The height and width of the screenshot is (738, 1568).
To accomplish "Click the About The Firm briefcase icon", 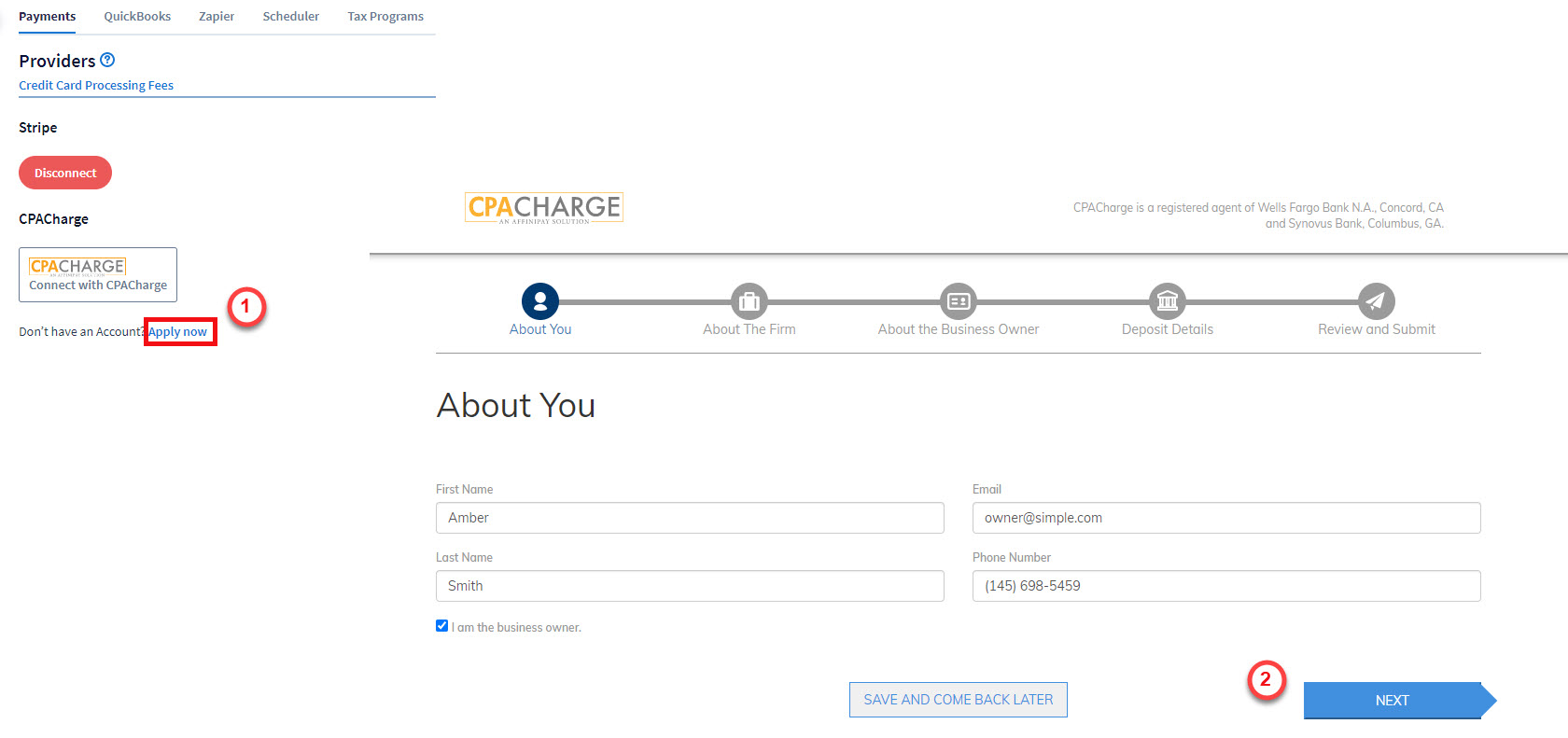I will click(749, 301).
